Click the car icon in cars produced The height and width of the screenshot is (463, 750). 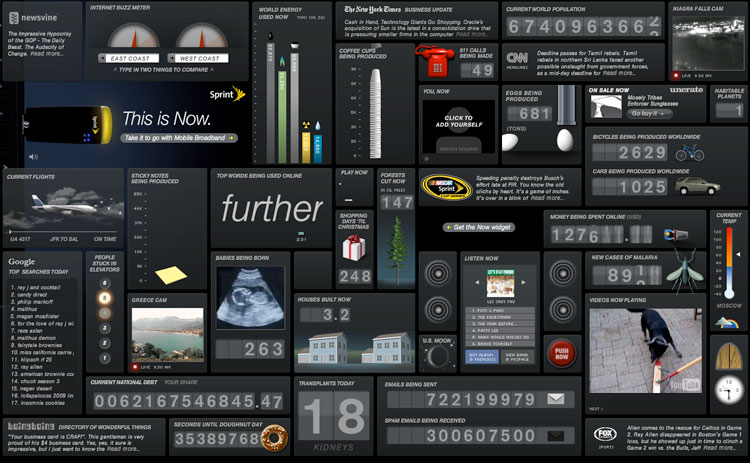(697, 186)
